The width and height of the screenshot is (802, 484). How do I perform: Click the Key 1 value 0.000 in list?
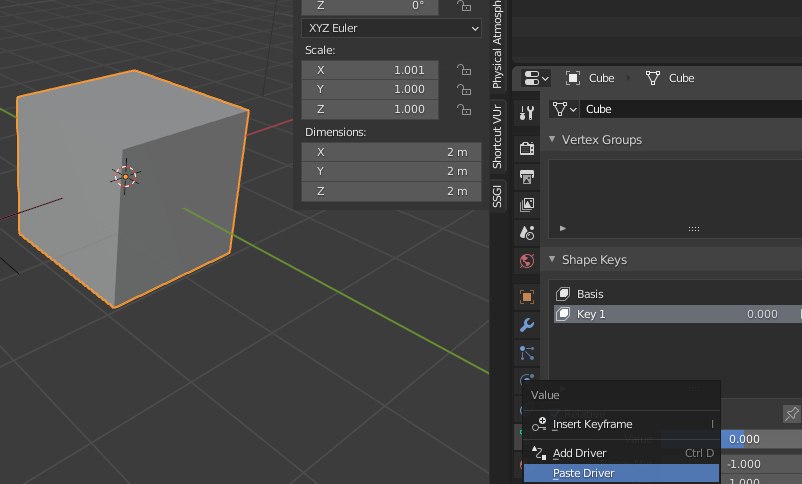point(762,314)
